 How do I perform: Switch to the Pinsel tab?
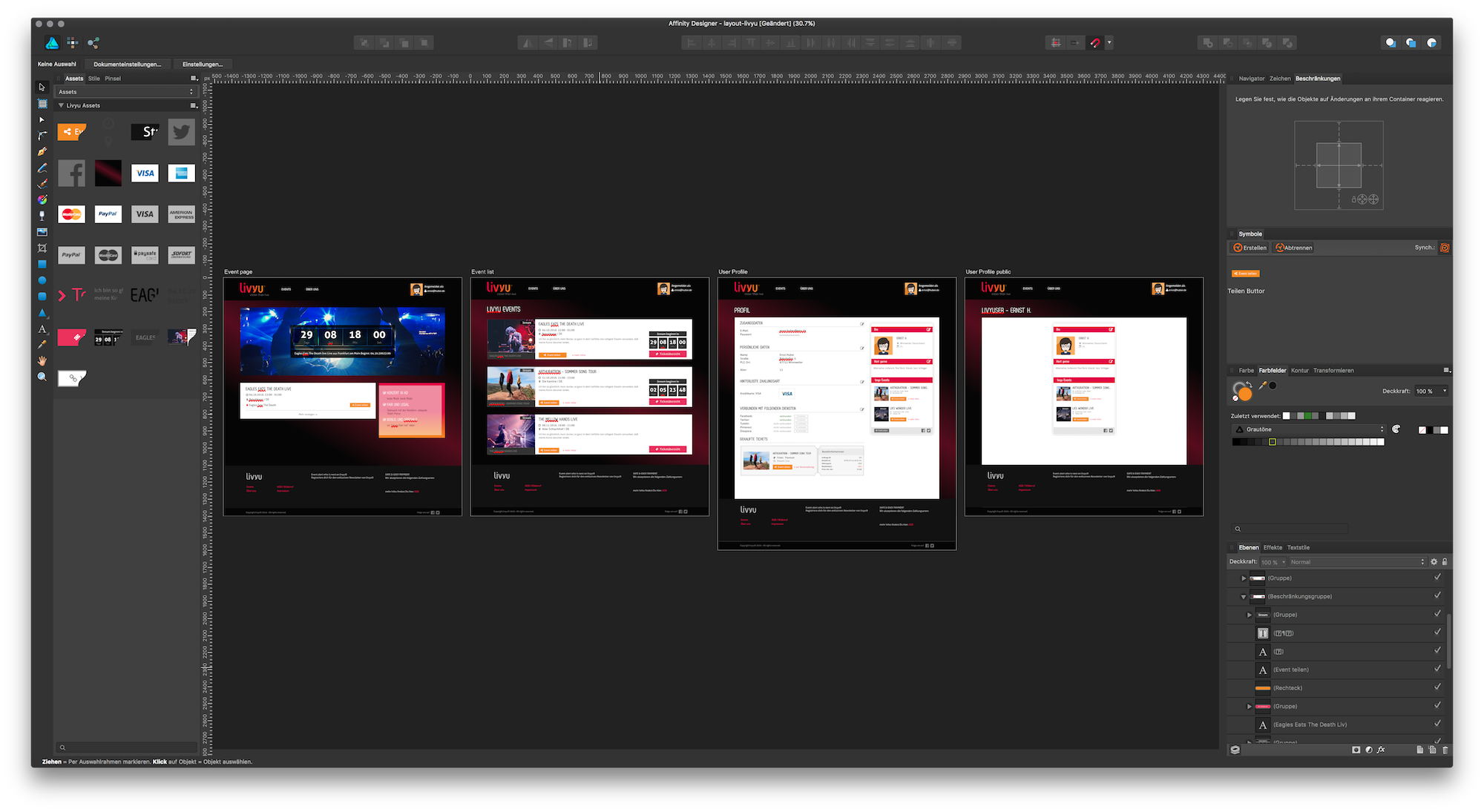coord(113,79)
